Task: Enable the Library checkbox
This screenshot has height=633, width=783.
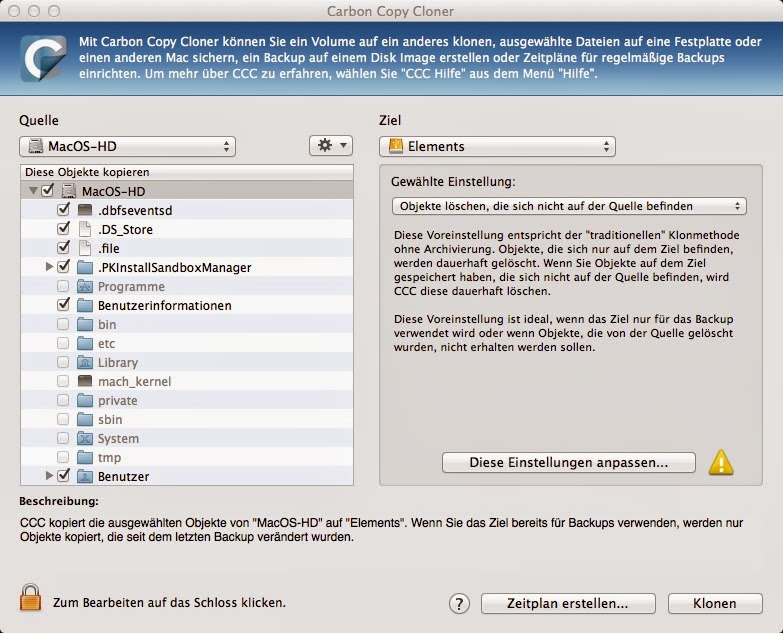Action: (63, 362)
